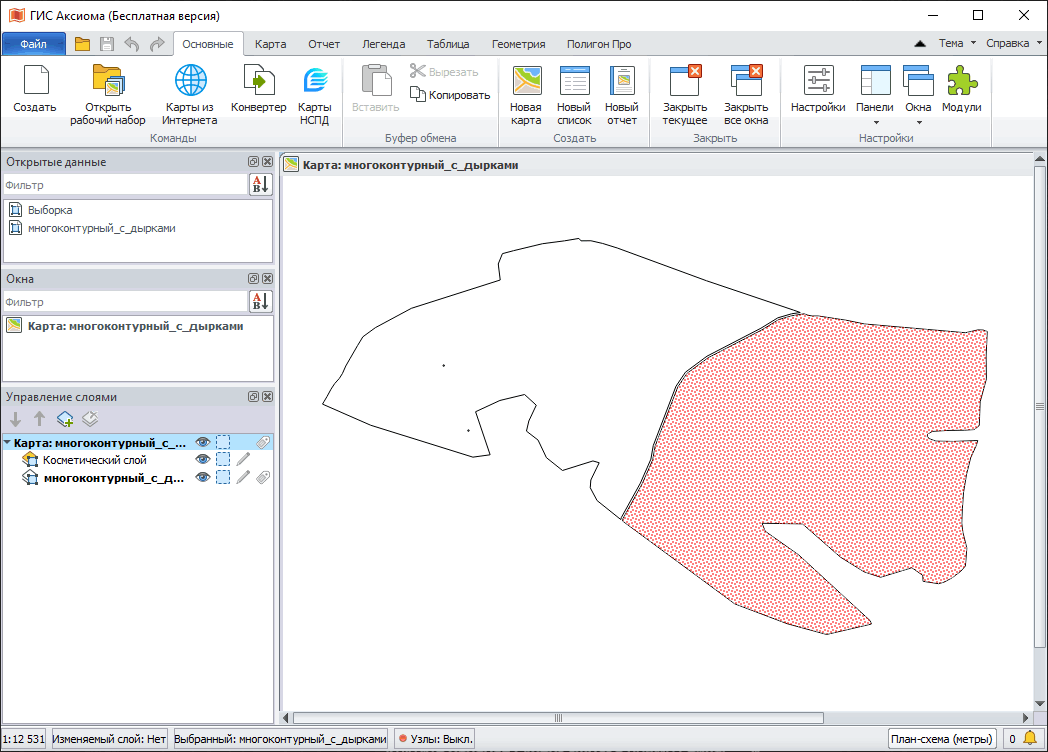Create a Новый отчет
The width and height of the screenshot is (1048, 752).
tap(622, 95)
